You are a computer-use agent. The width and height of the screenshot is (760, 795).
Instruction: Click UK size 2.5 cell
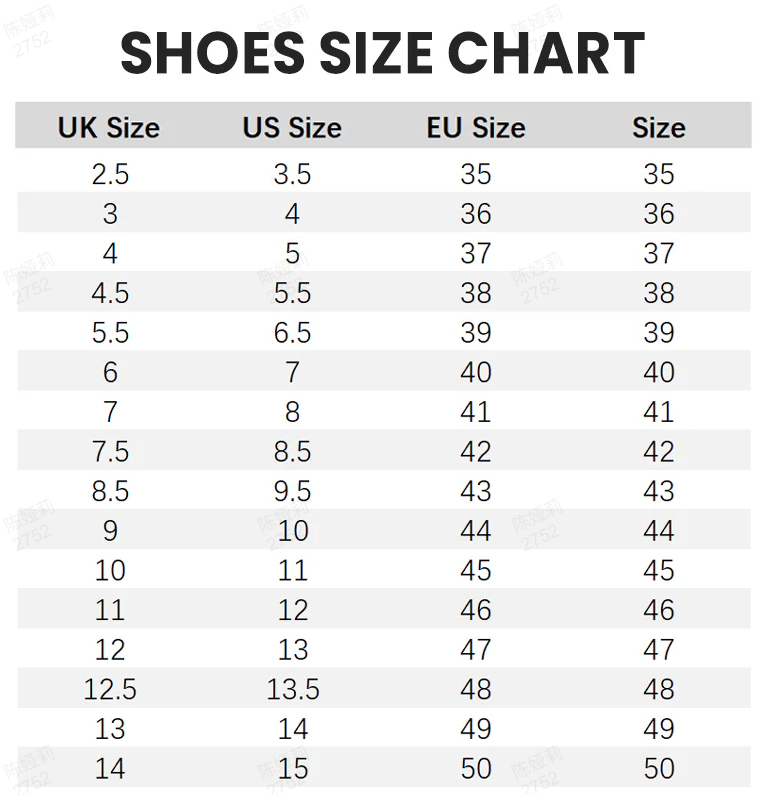point(110,174)
